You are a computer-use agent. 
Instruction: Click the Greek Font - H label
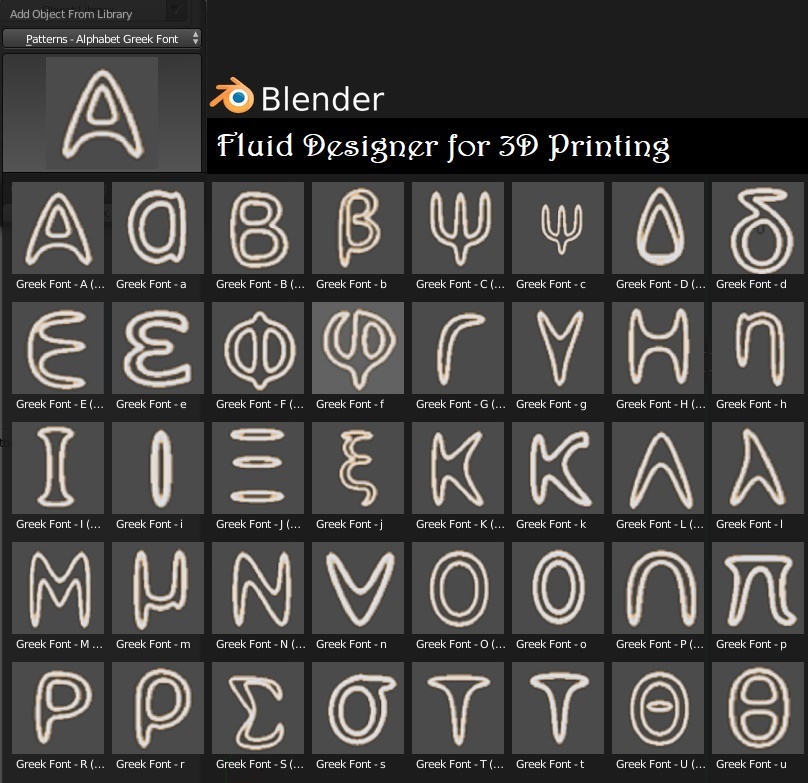660,404
